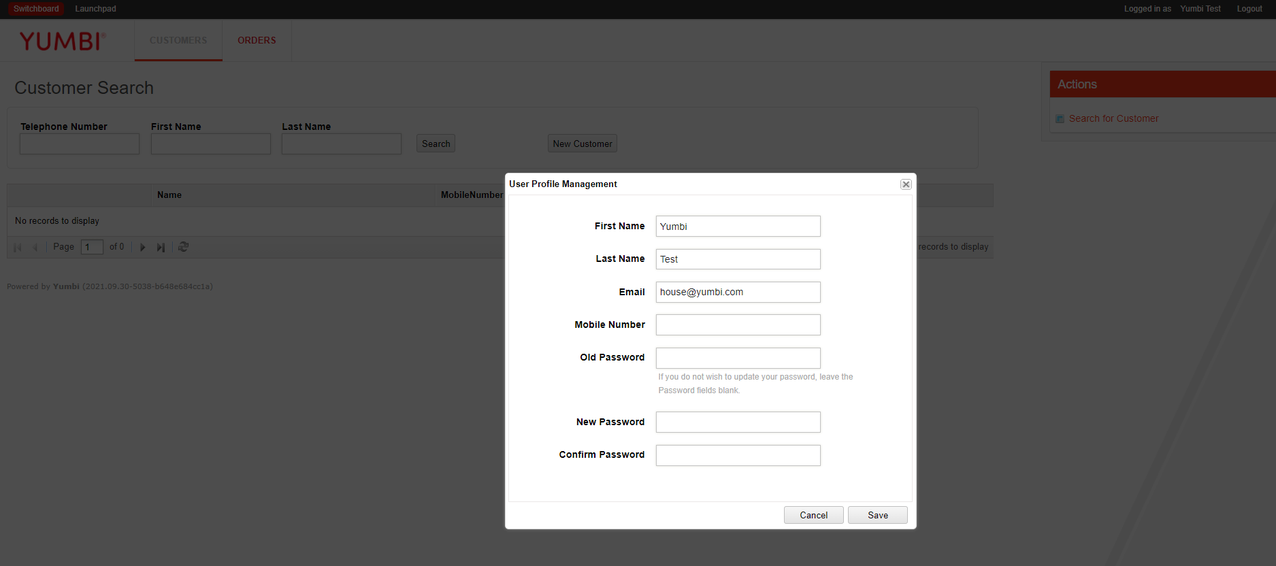
Task: Click the Search for Customer link
Action: (x=1113, y=119)
